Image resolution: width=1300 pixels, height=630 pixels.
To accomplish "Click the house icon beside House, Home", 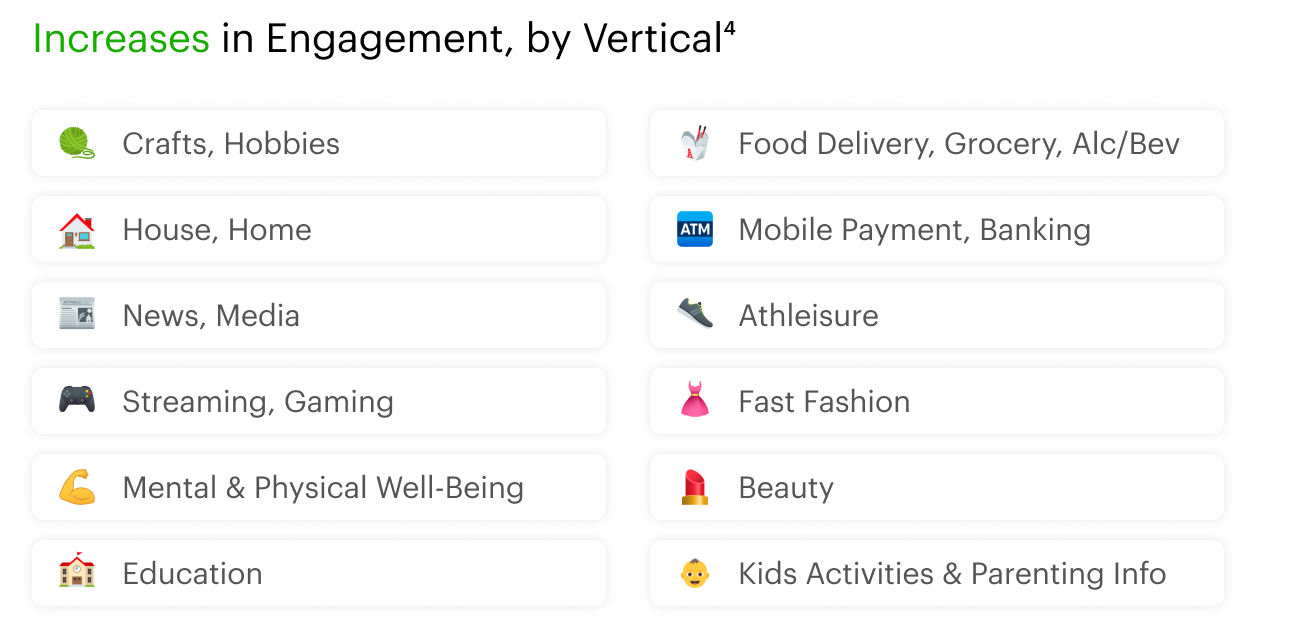I will click(77, 230).
